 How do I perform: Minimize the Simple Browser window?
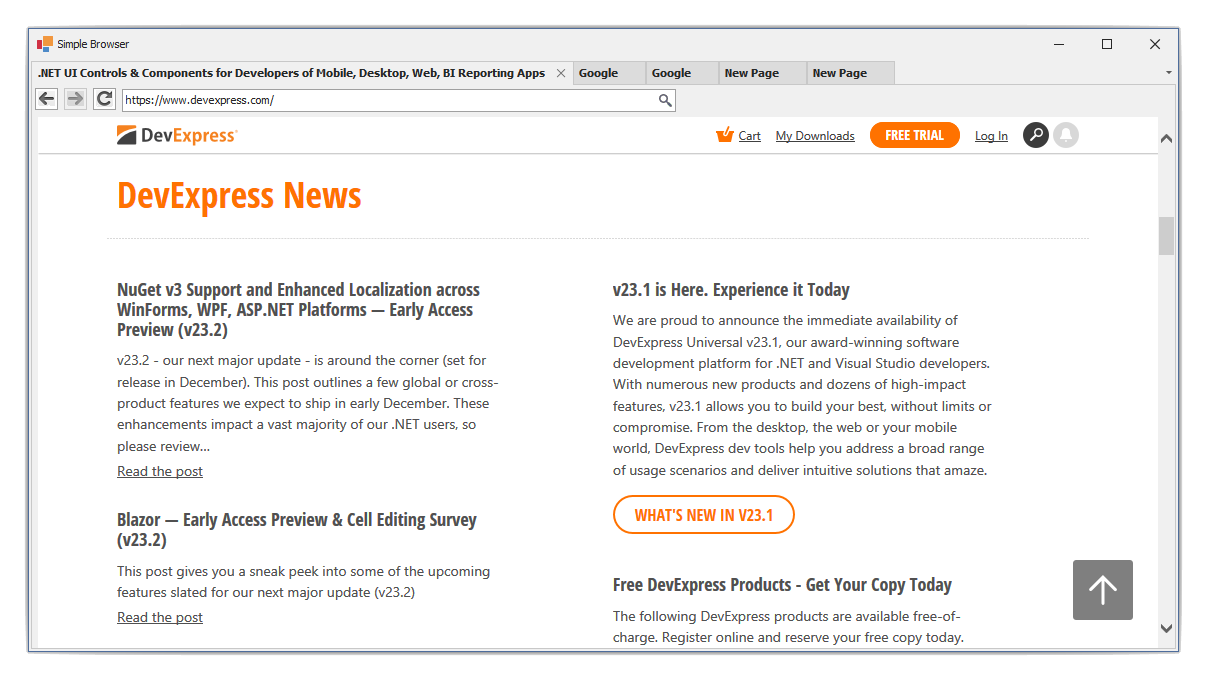pos(1059,44)
